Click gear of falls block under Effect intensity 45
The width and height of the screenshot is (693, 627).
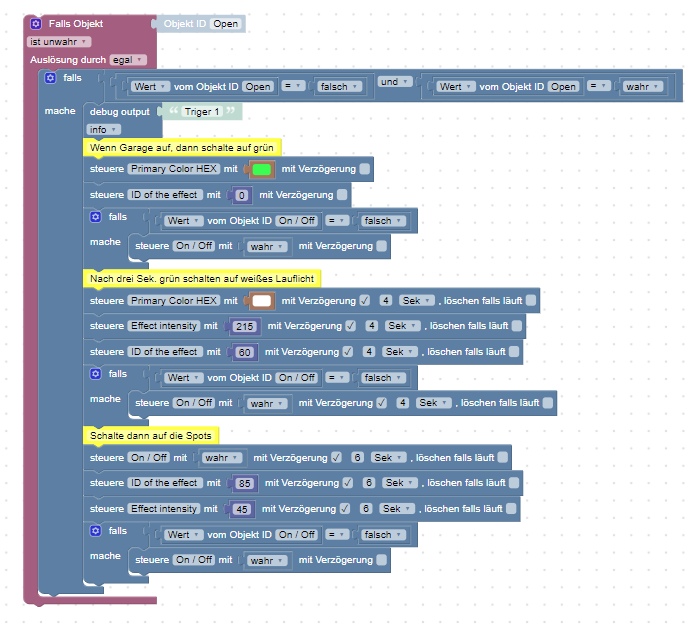95,531
